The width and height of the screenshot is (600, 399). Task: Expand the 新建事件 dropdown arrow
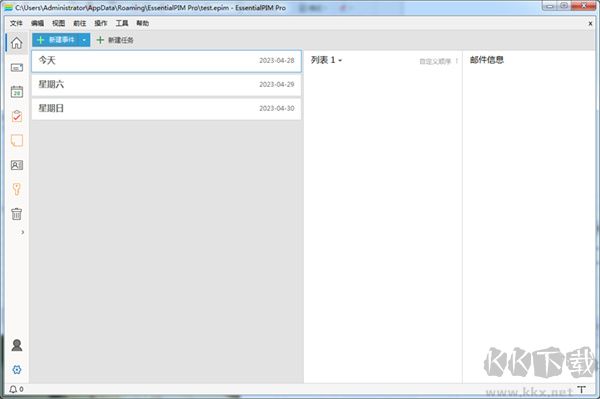[85, 40]
